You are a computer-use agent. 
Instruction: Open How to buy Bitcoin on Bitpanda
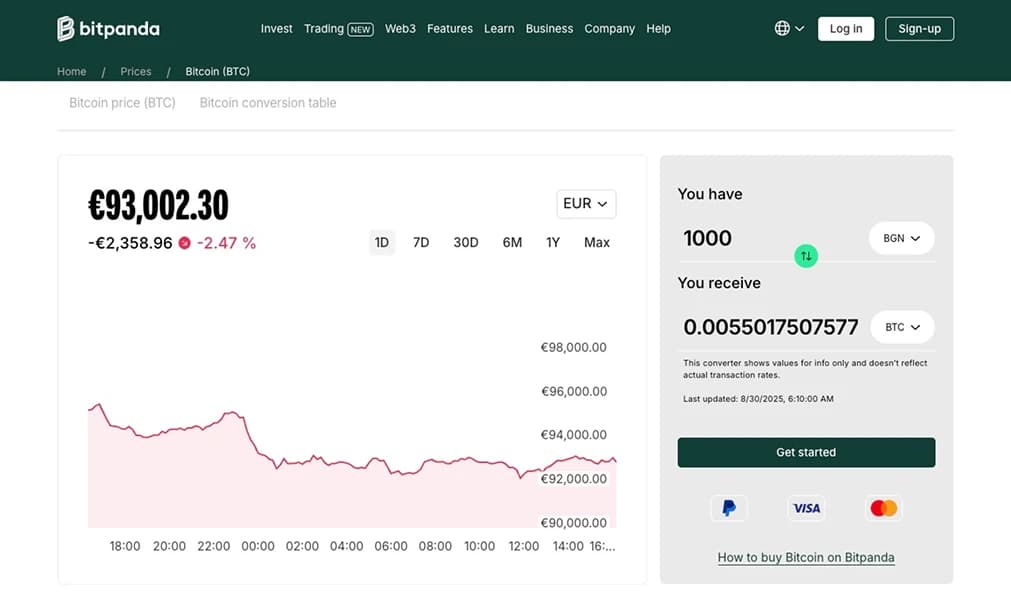(806, 557)
